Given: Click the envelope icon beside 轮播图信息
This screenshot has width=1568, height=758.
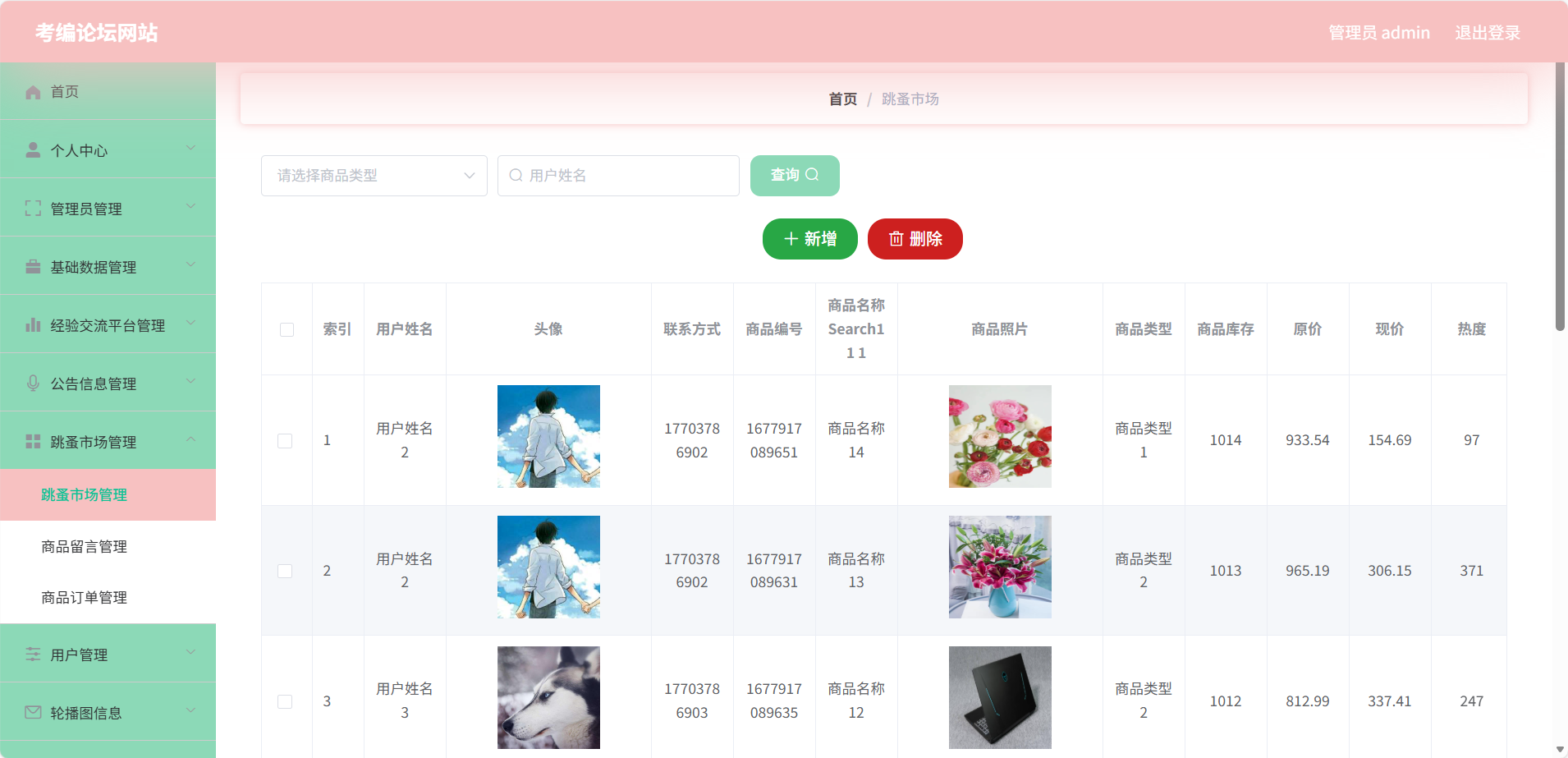Looking at the screenshot, I should [33, 713].
